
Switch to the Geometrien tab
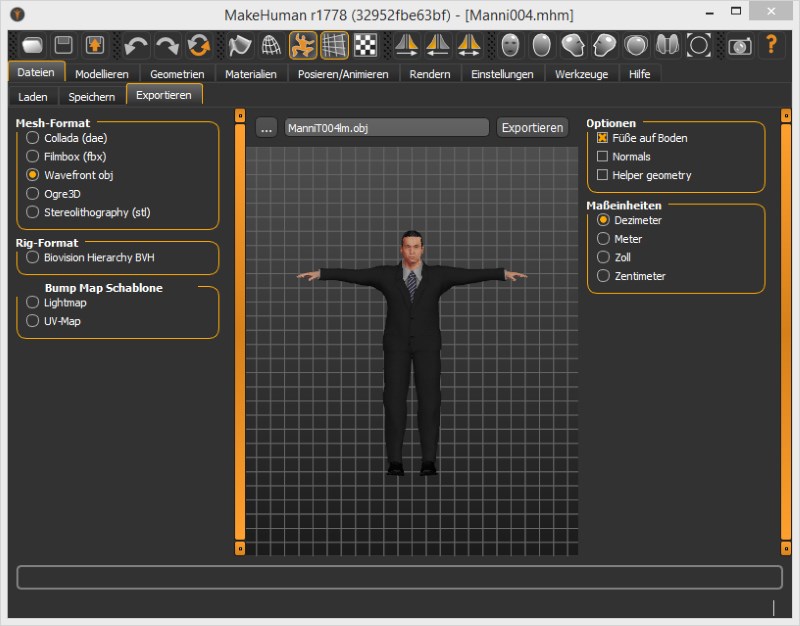pos(177,74)
